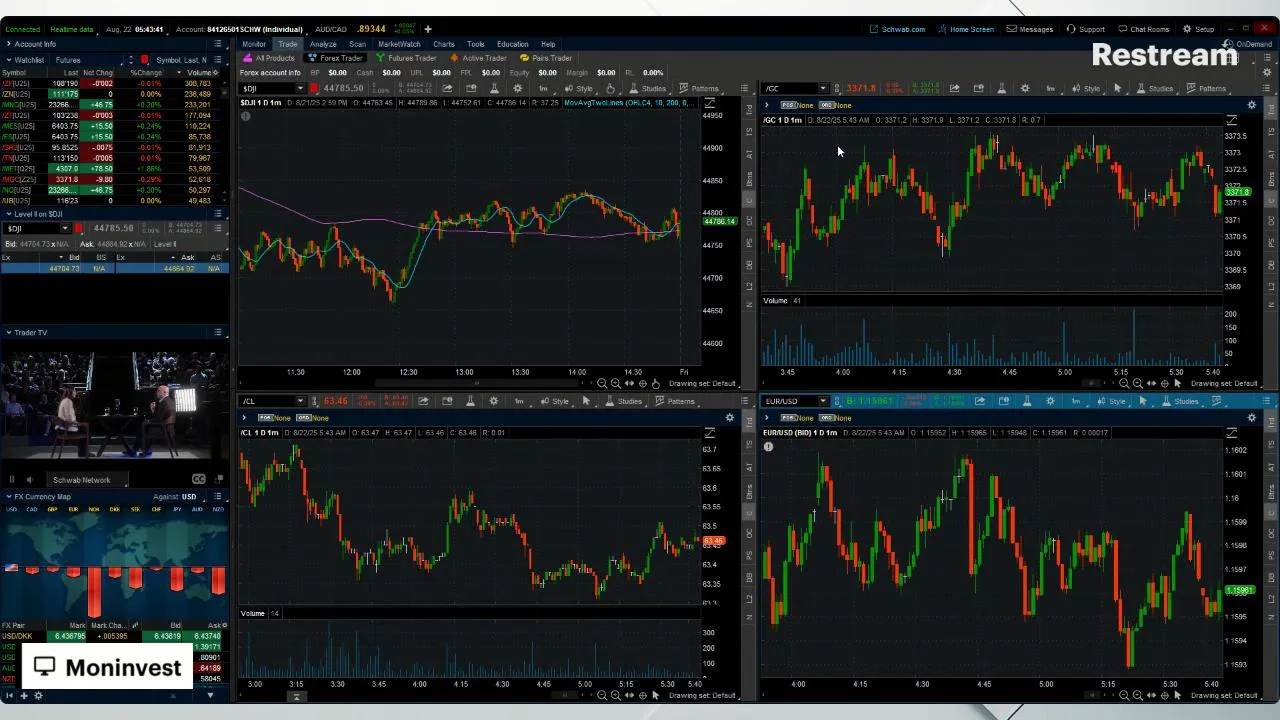Screen dimensions: 1280x720
Task: Zoom in on the /GC chart
Action: coord(1138,383)
